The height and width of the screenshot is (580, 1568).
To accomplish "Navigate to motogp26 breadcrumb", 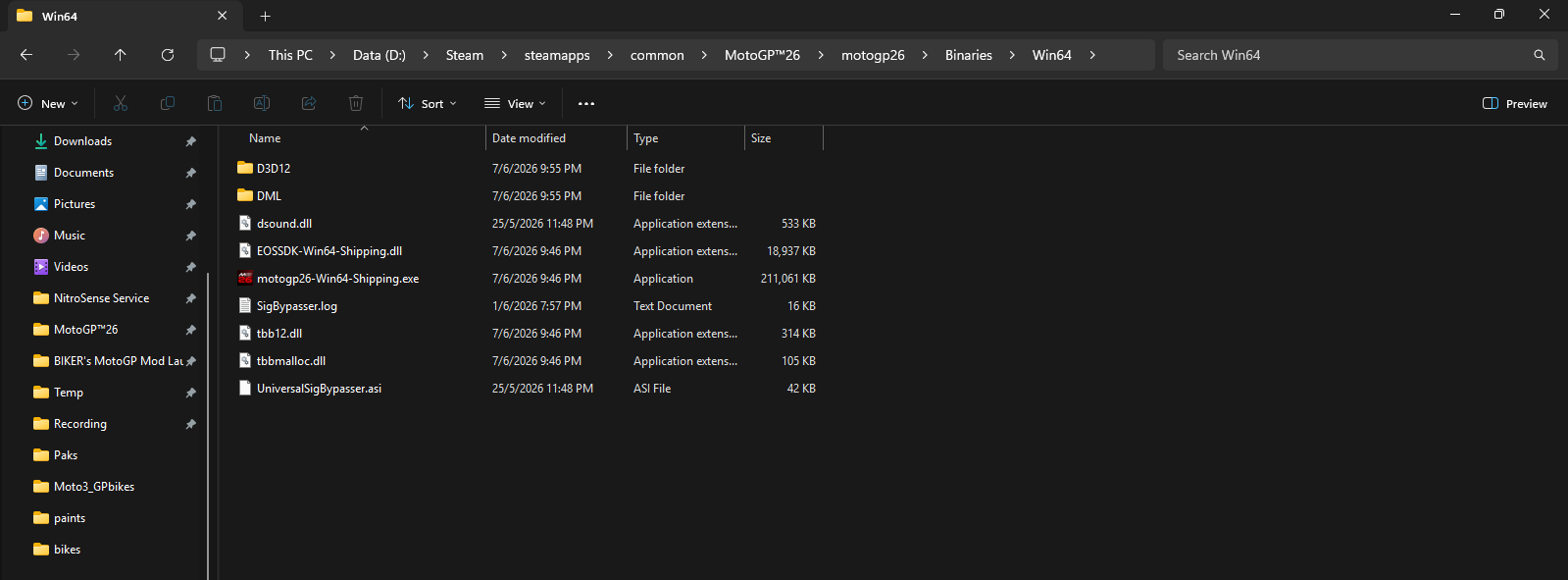I will (x=873, y=55).
